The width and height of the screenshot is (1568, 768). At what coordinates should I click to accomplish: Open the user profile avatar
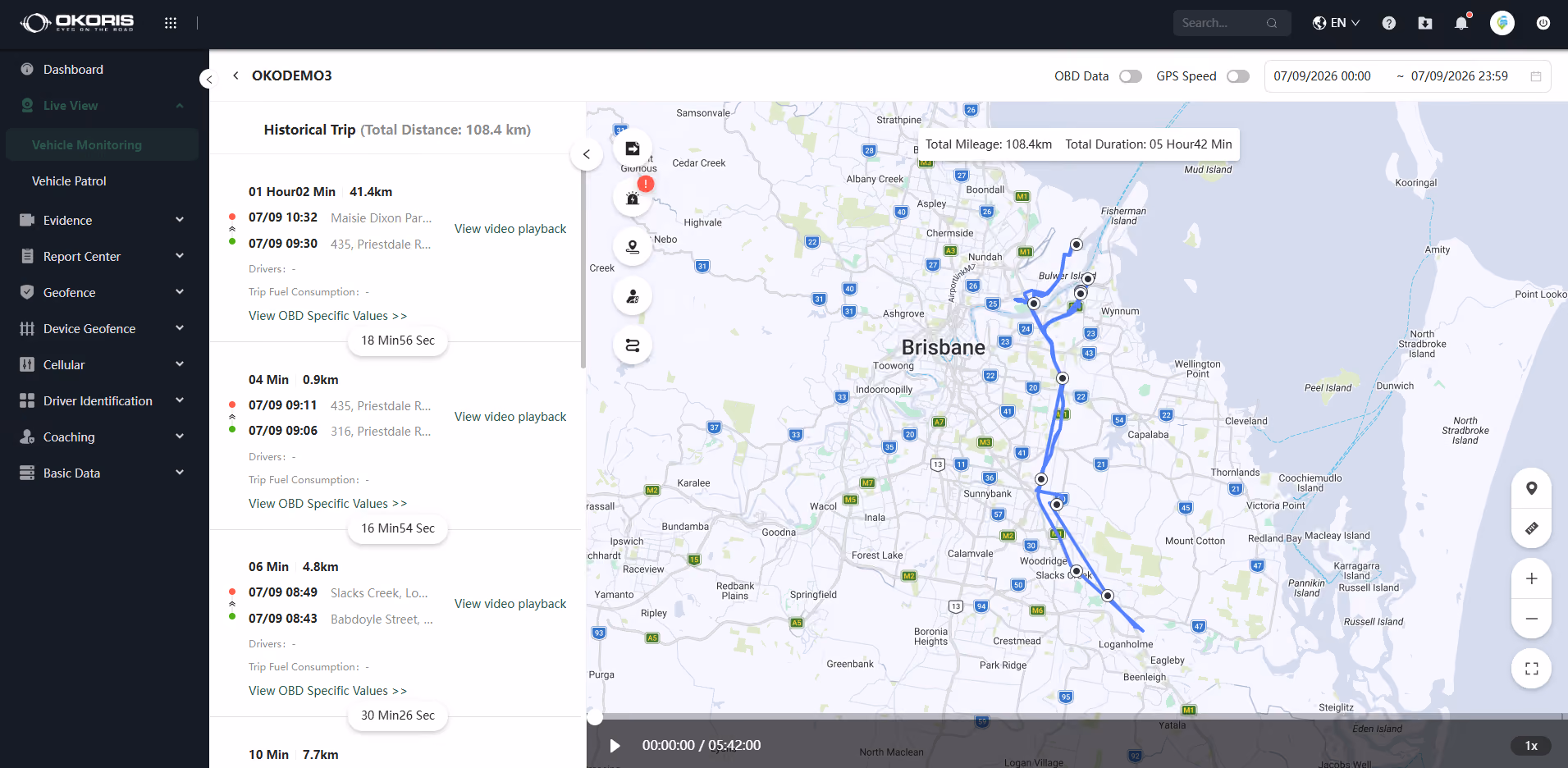[1502, 23]
